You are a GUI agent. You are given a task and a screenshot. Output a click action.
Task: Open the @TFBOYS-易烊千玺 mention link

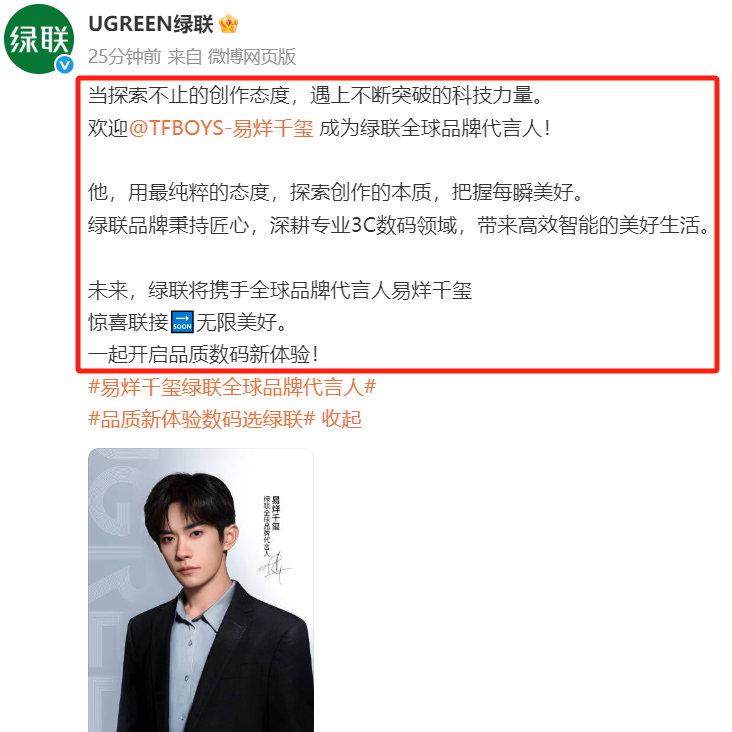coord(221,128)
